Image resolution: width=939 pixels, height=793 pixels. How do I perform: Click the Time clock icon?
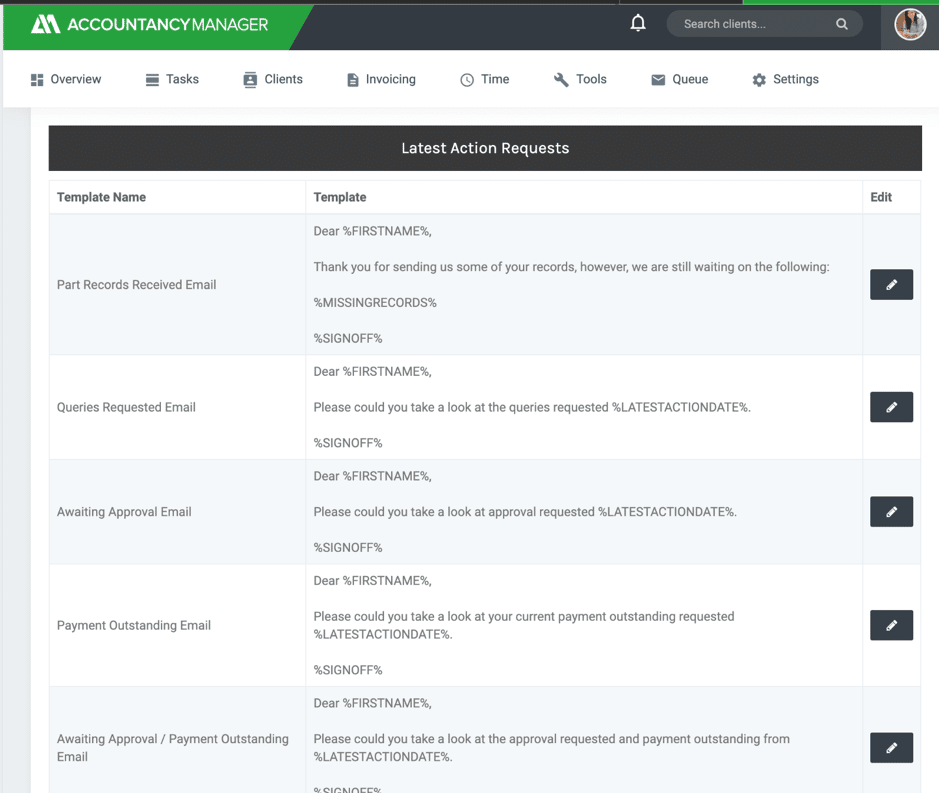467,80
